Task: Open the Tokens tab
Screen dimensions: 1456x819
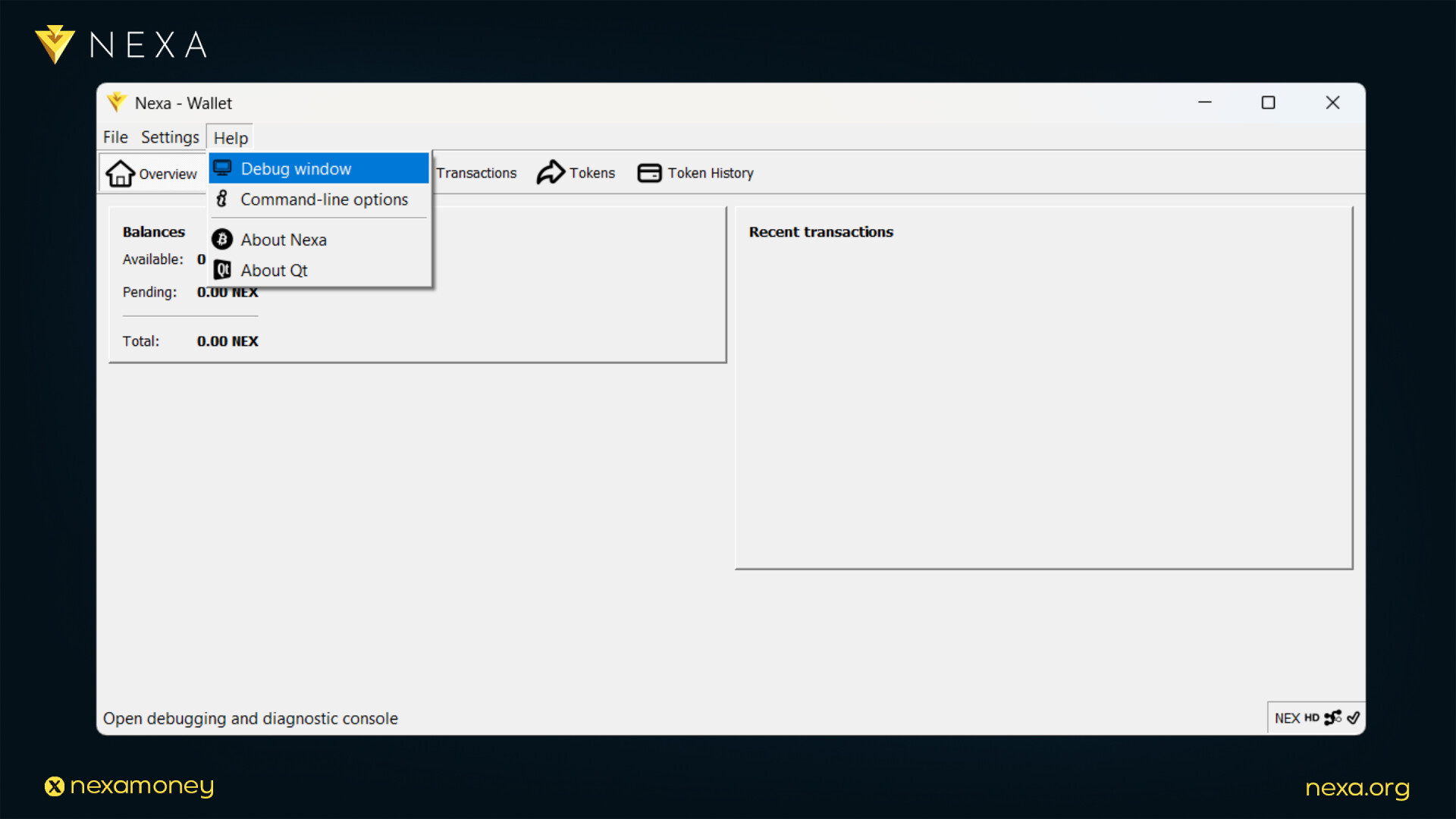Action: (x=576, y=173)
